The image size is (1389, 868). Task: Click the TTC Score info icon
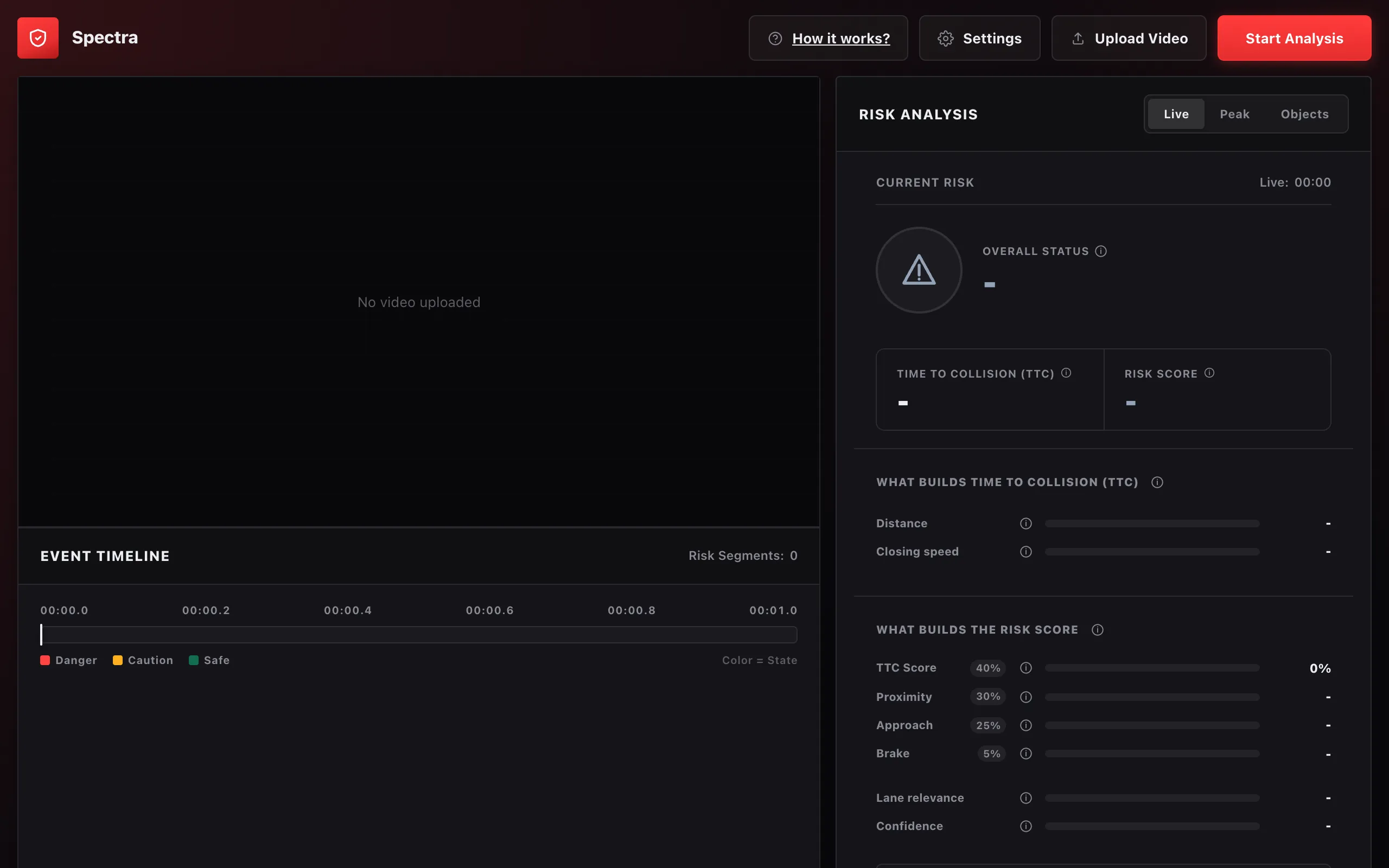coord(1025,668)
